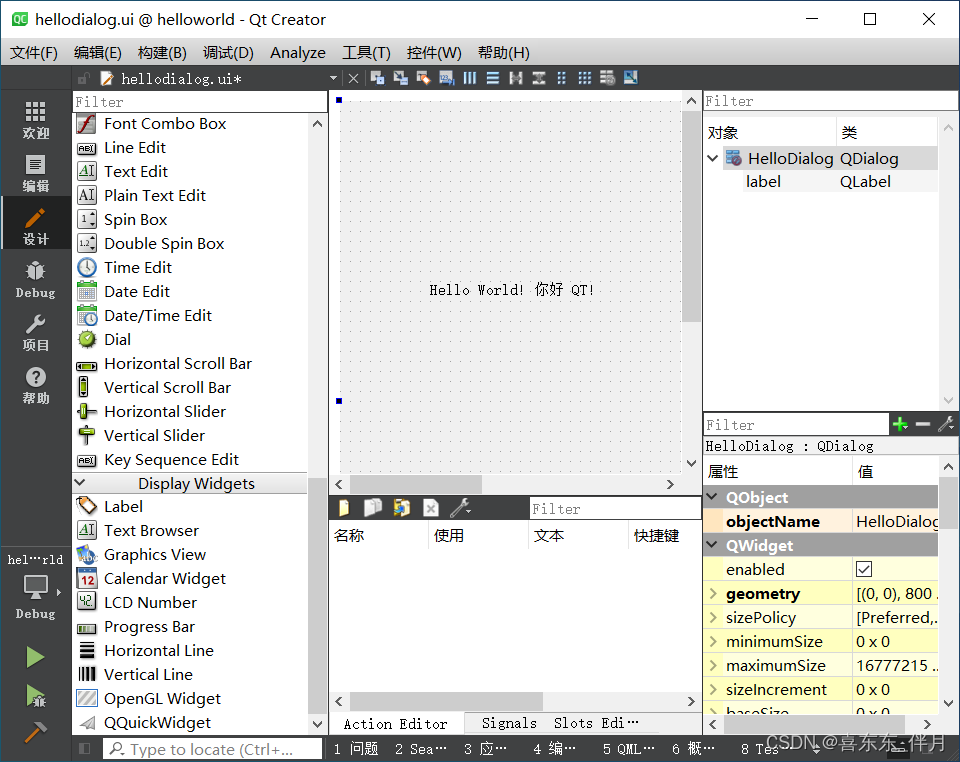Click the Type to locate search field
Screen dimensions: 960x762
(212, 749)
